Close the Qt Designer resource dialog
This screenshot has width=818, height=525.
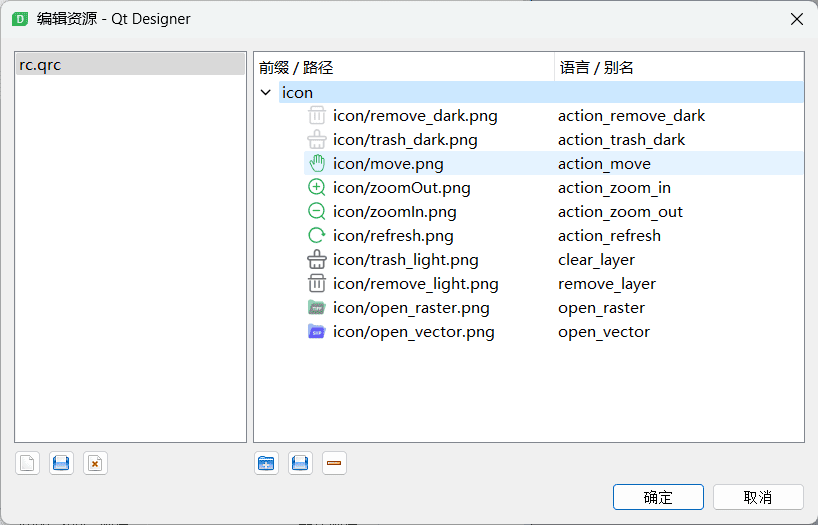[x=797, y=19]
